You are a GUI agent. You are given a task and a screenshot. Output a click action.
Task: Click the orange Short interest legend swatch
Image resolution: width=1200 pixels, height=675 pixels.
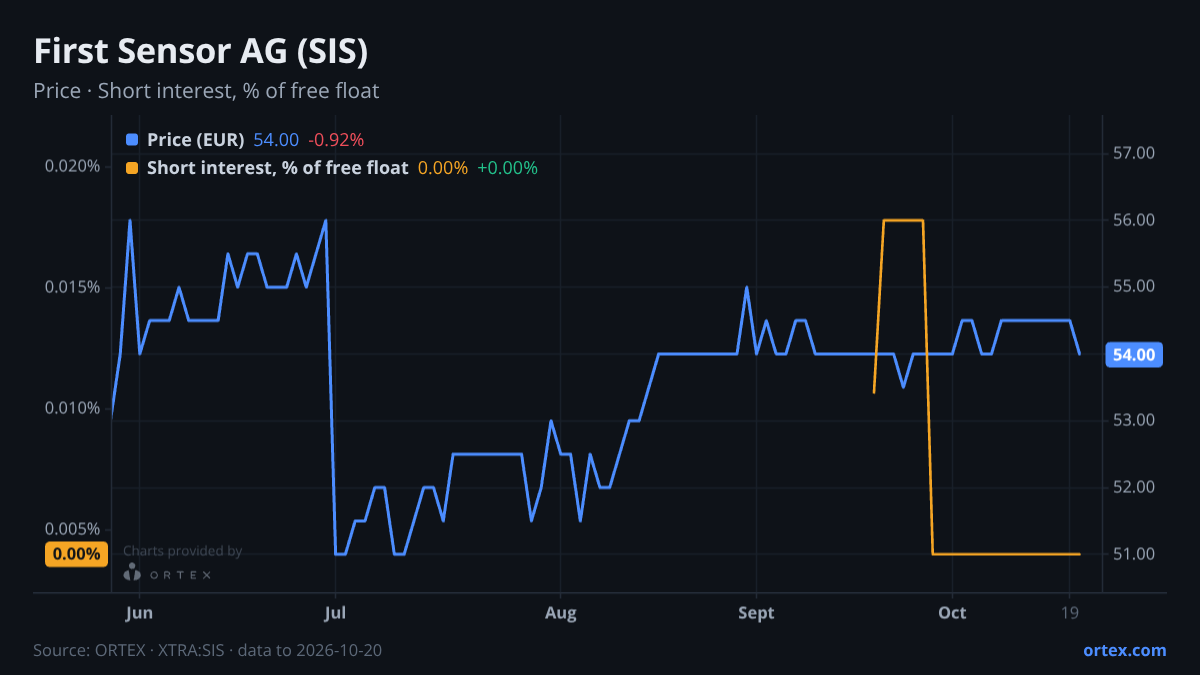pyautogui.click(x=132, y=168)
